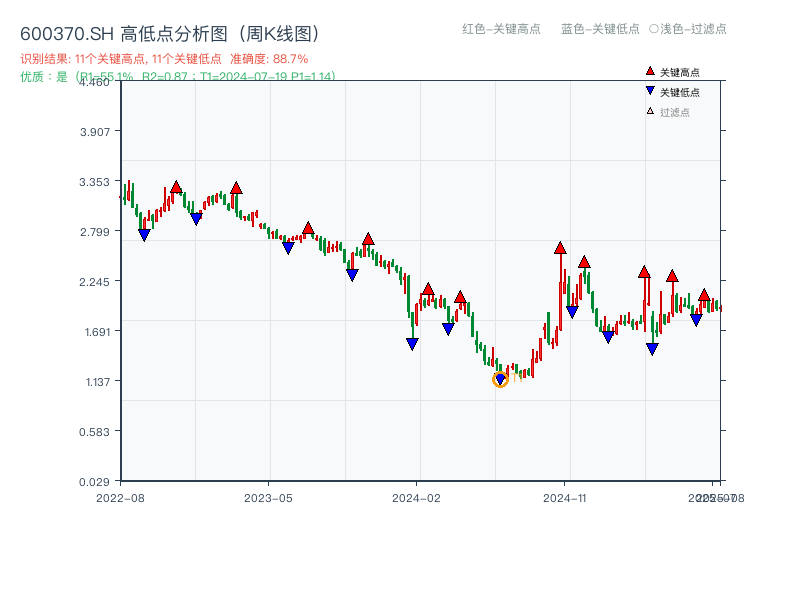This screenshot has height=600, width=800.
Task: Toggle the 关键低点 label in the right-hand legend
Action: (x=680, y=92)
